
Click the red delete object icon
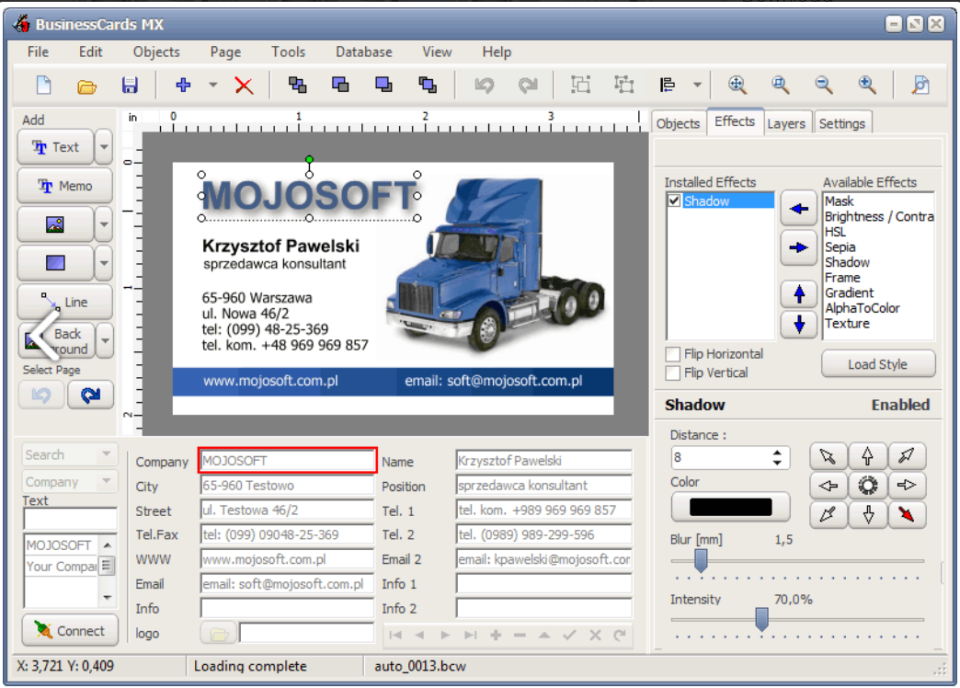click(x=244, y=85)
